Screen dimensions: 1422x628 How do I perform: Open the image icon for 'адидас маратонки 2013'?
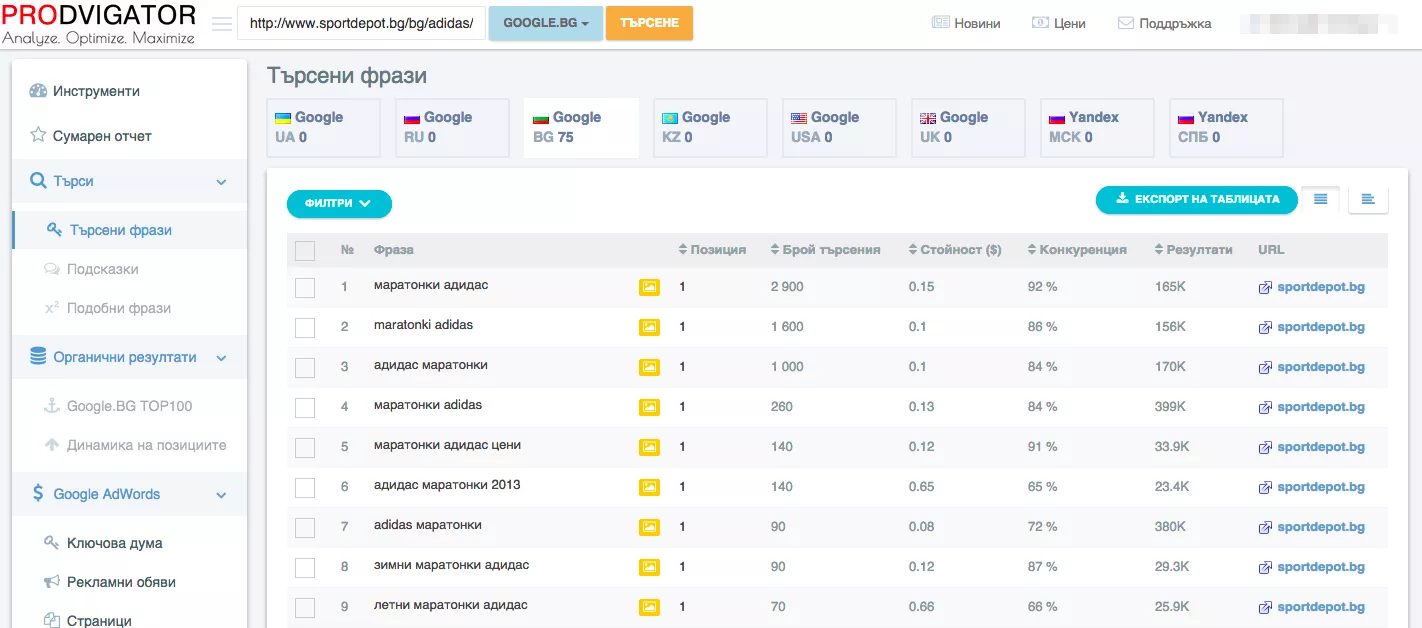click(650, 487)
